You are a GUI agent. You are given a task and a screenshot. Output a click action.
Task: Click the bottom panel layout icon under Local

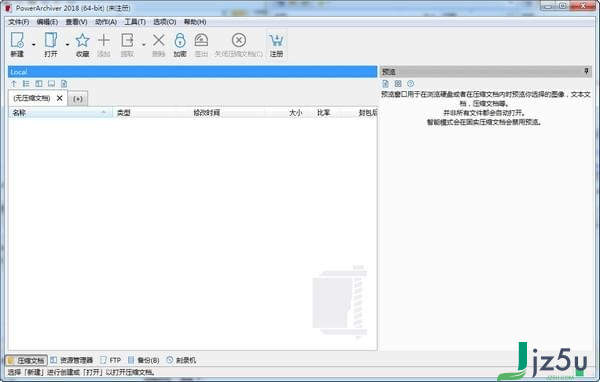pyautogui.click(x=51, y=83)
